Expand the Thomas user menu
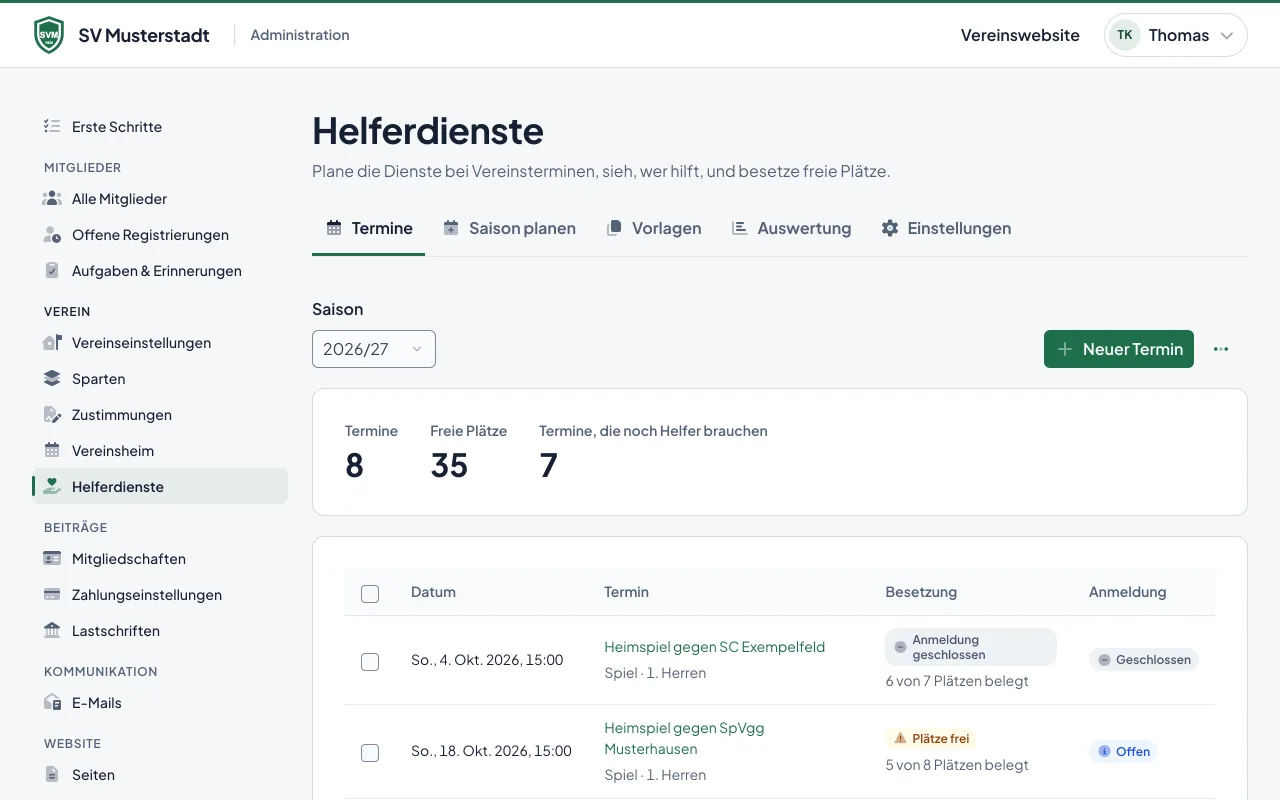The image size is (1280, 800). [x=1176, y=35]
